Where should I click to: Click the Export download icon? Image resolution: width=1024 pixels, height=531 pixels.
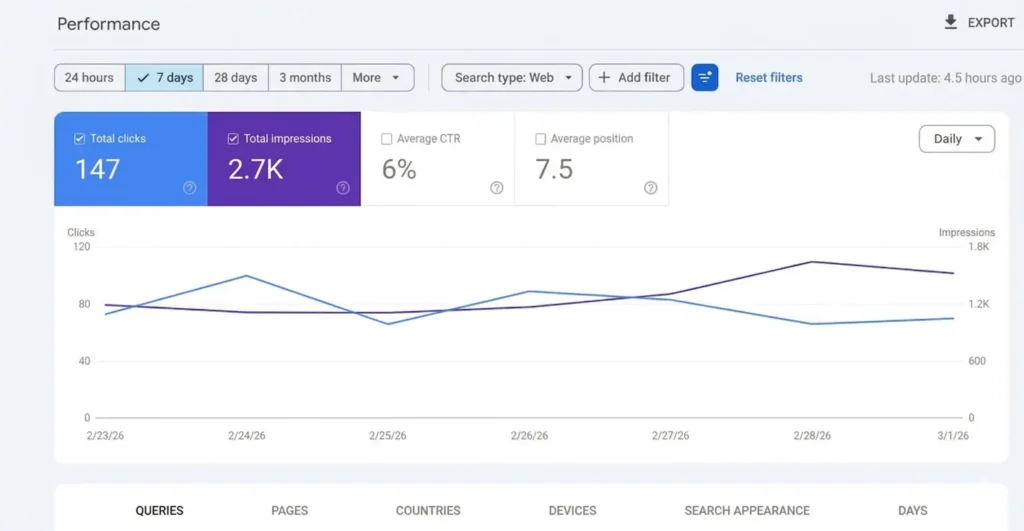(950, 22)
